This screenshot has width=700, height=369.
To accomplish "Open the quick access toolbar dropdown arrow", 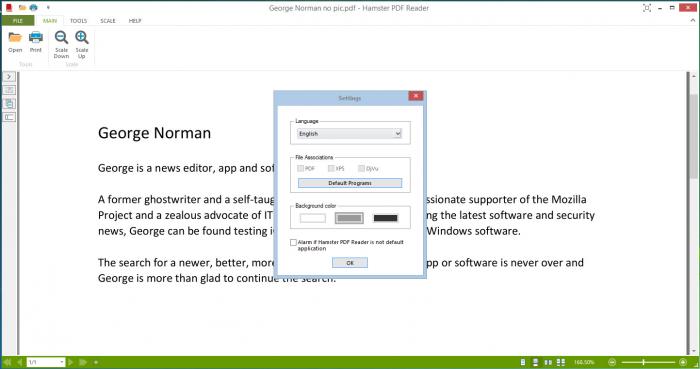I will point(48,8).
